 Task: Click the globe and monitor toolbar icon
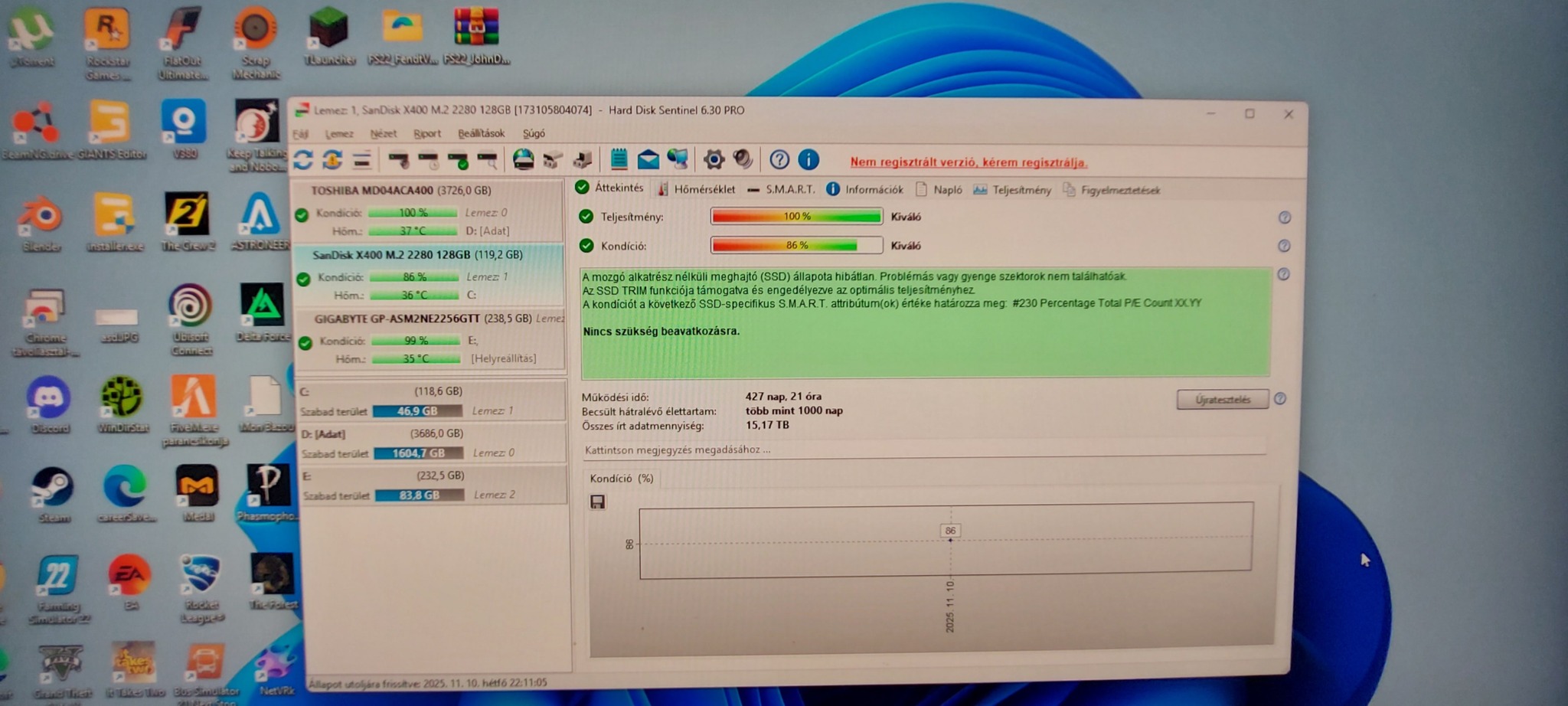point(678,159)
